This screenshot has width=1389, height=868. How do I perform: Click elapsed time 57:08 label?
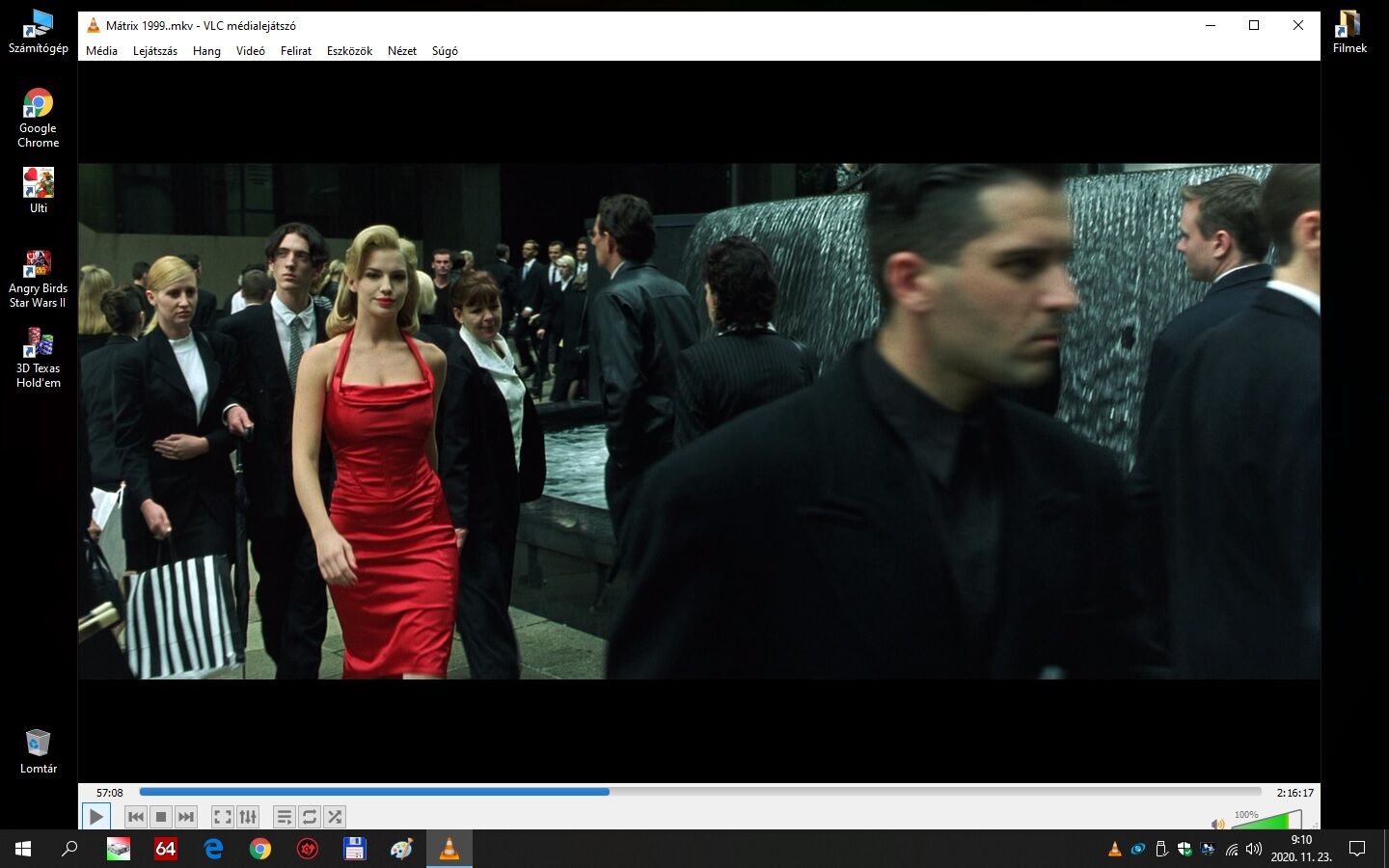point(110,793)
